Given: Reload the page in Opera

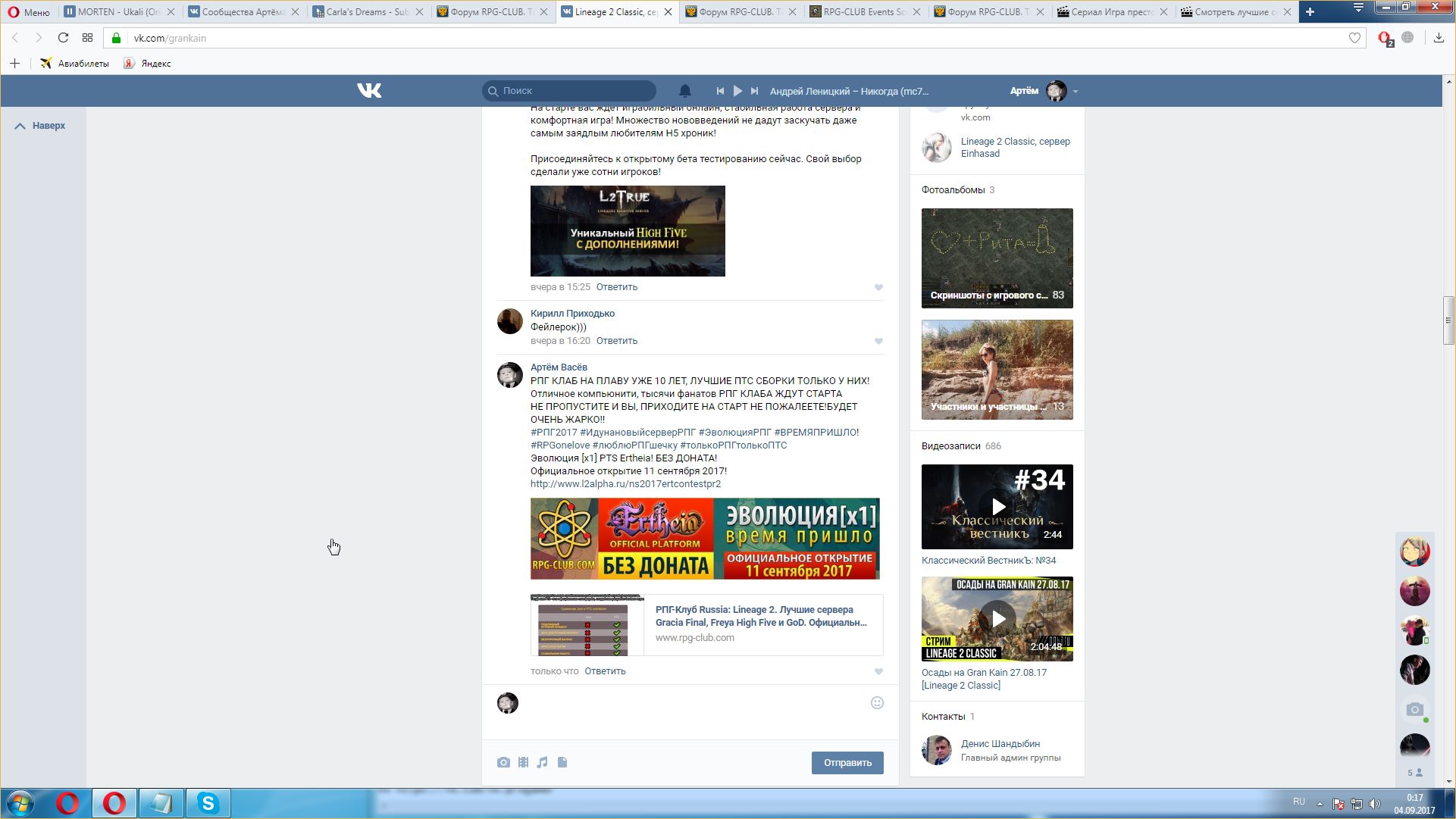Looking at the screenshot, I should tap(63, 38).
